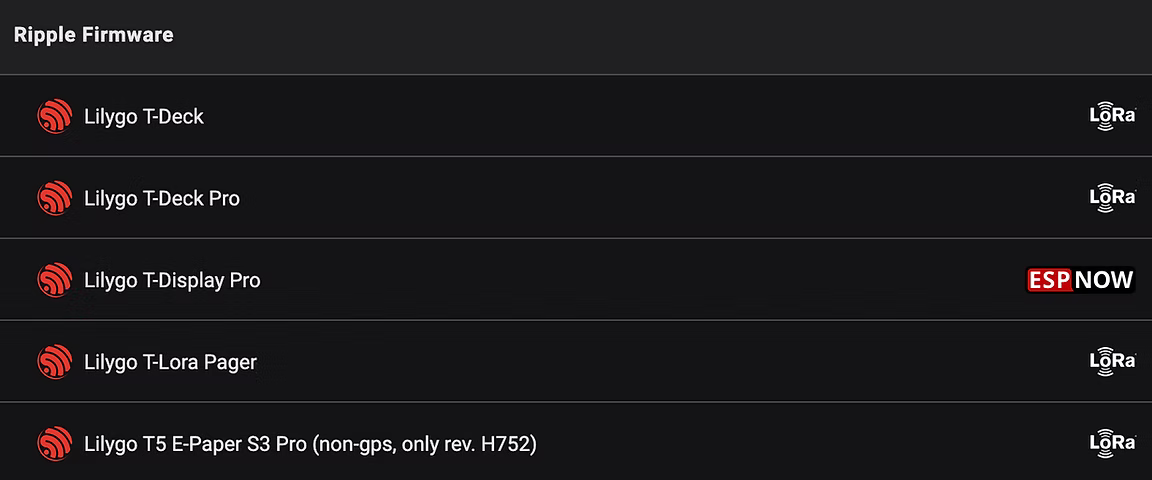The width and height of the screenshot is (1152, 480).
Task: Click the Ripple Firmware section header
Action: (94, 35)
